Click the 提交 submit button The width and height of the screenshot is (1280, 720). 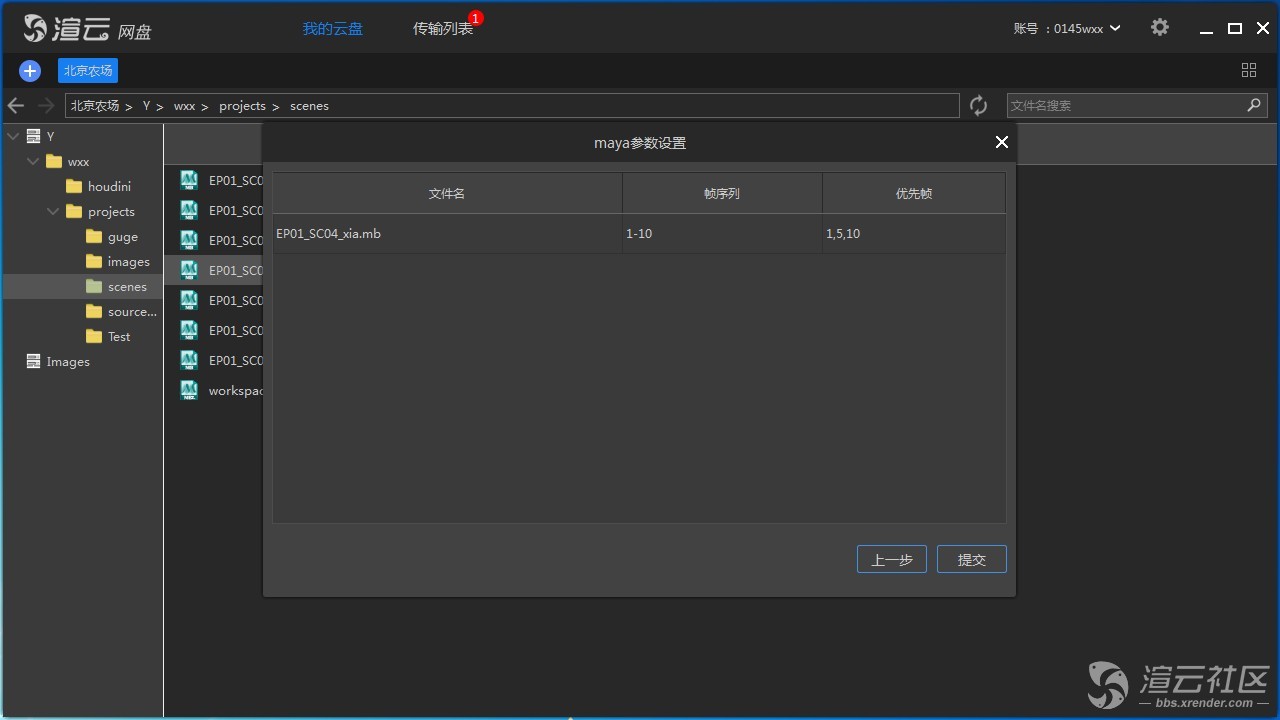click(971, 560)
